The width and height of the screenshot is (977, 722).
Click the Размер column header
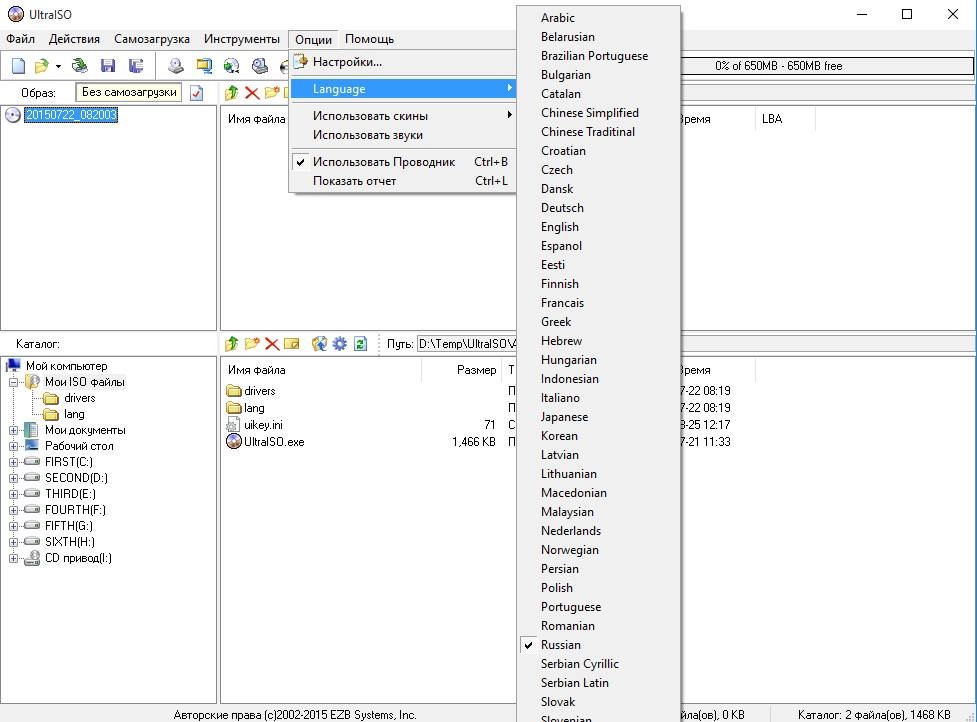pos(462,370)
